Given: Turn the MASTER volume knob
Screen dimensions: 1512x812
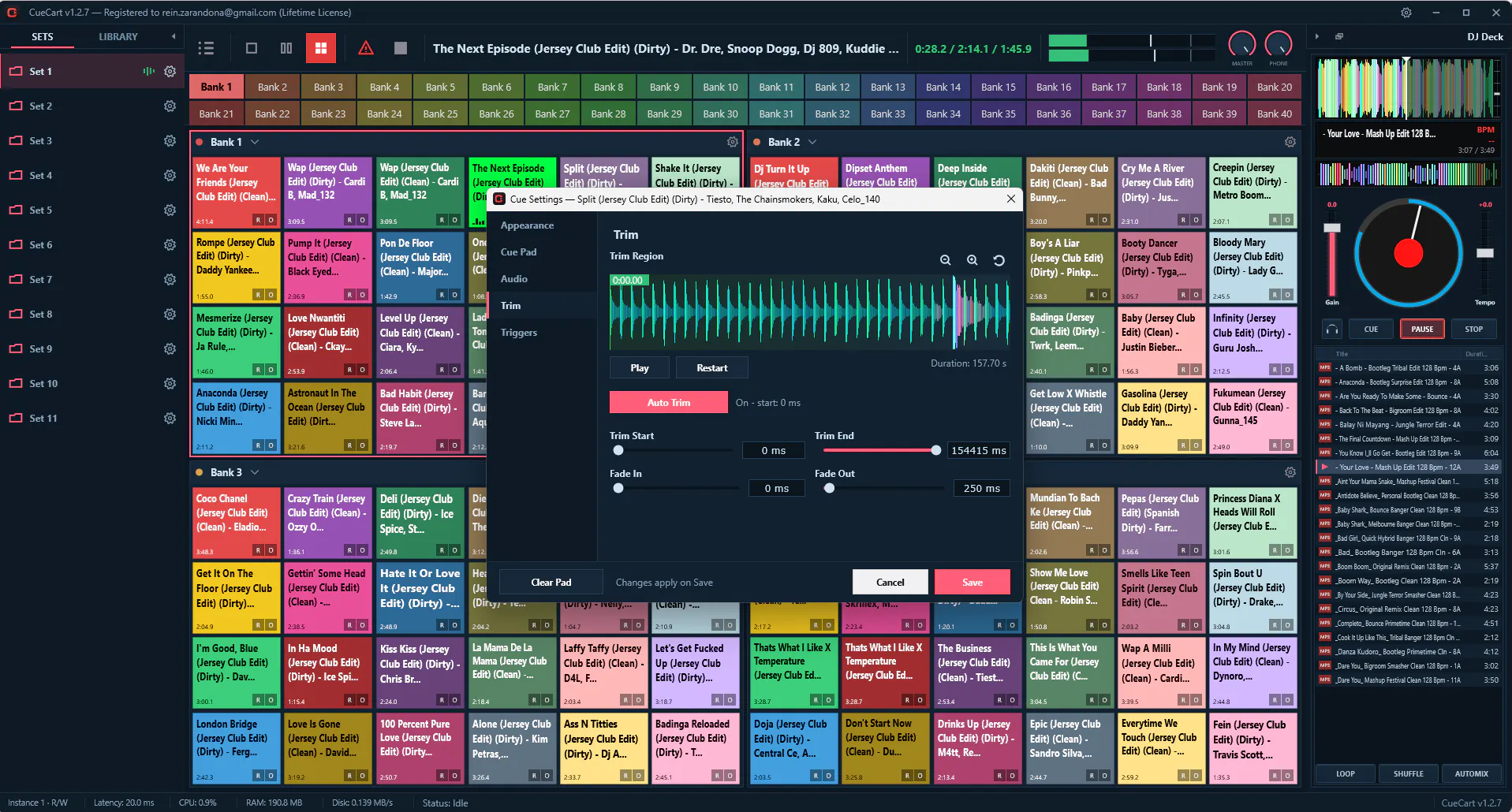Looking at the screenshot, I should (x=1242, y=45).
